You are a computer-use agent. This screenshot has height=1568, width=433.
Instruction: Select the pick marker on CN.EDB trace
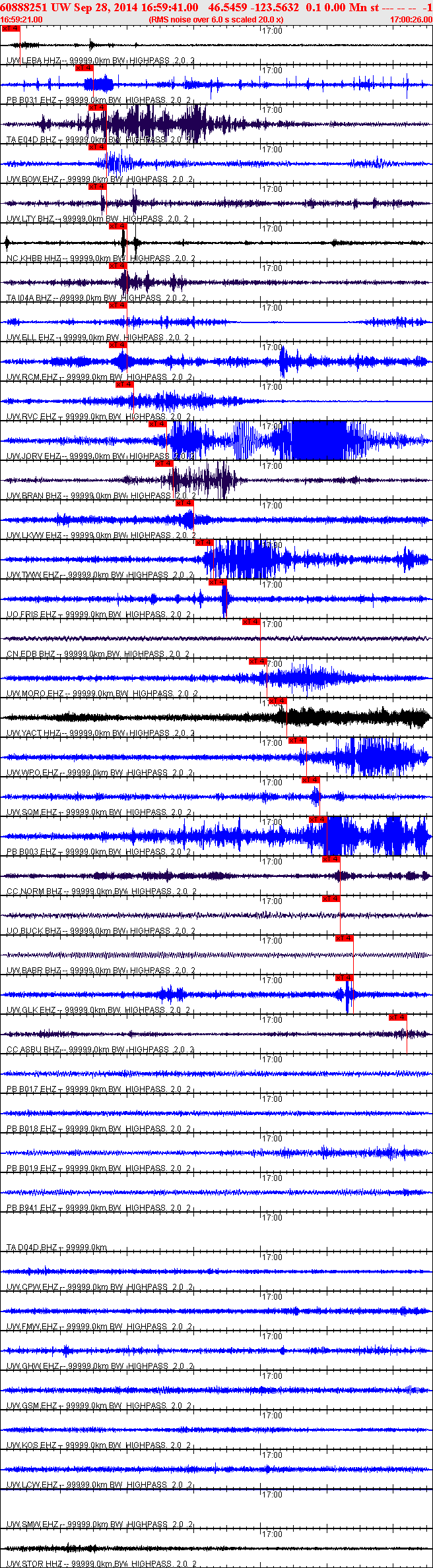[x=251, y=622]
